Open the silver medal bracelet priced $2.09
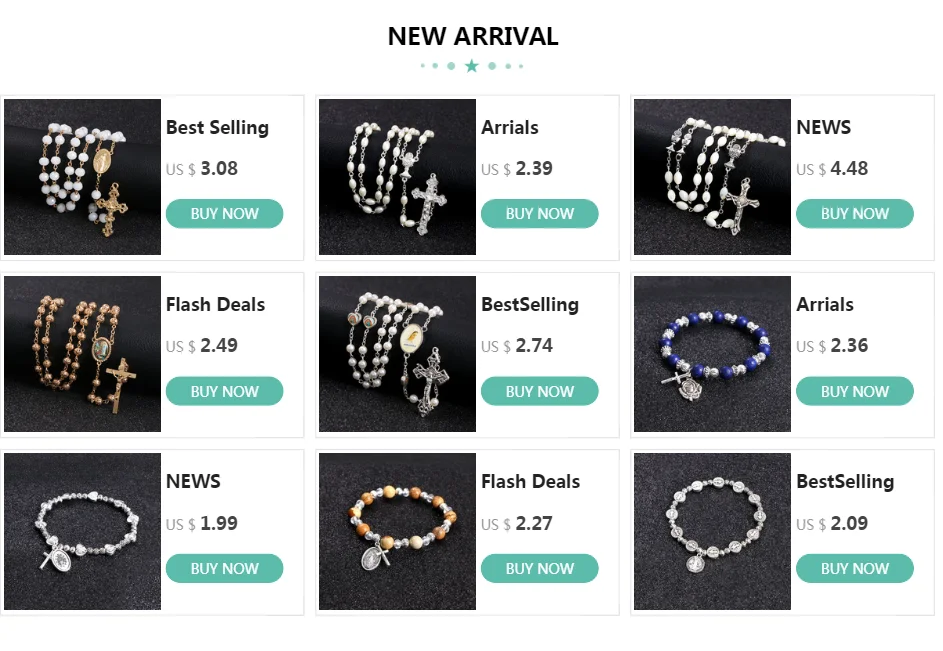The height and width of the screenshot is (651, 943). click(712, 531)
